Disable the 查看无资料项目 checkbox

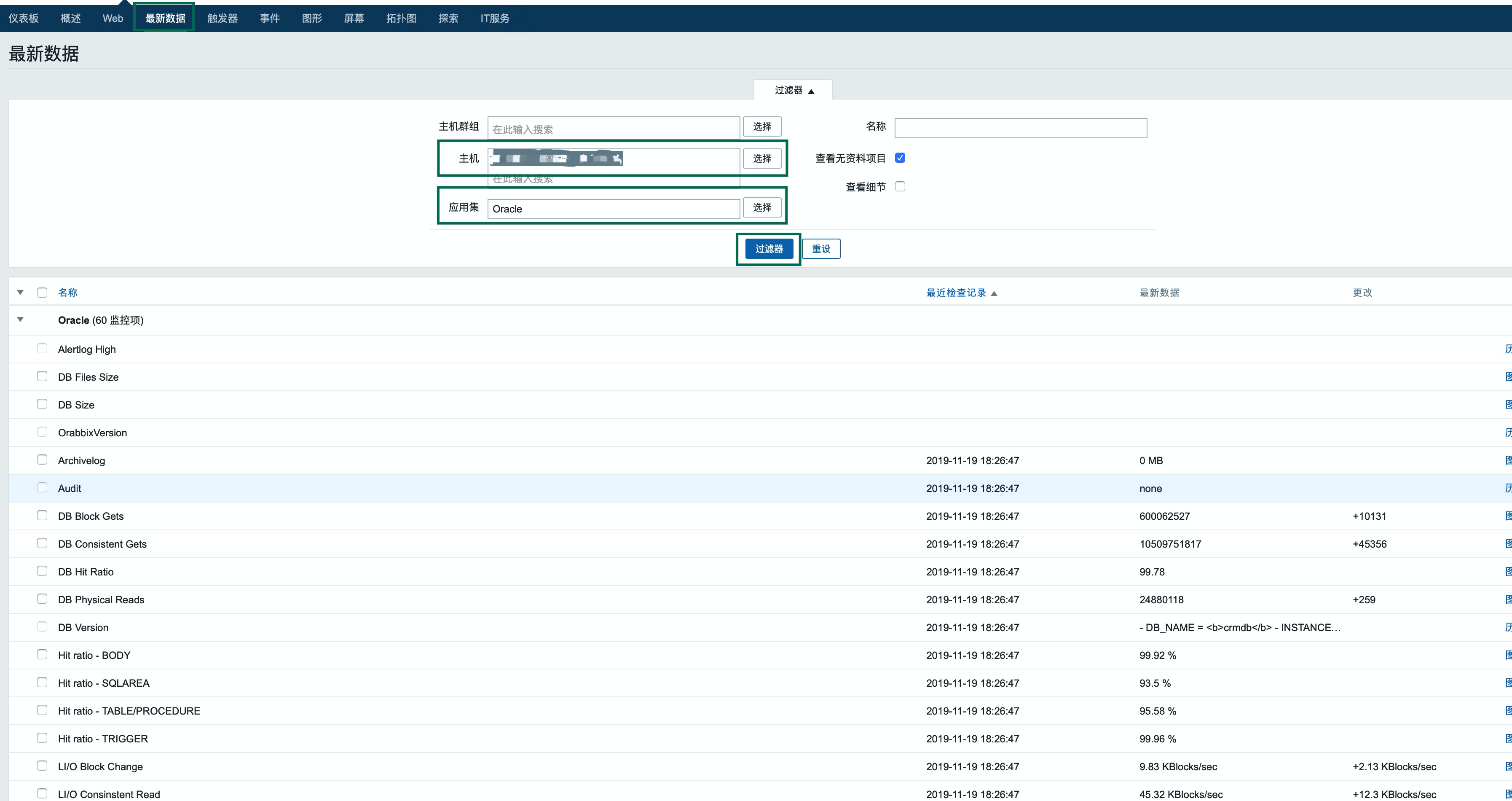(900, 157)
